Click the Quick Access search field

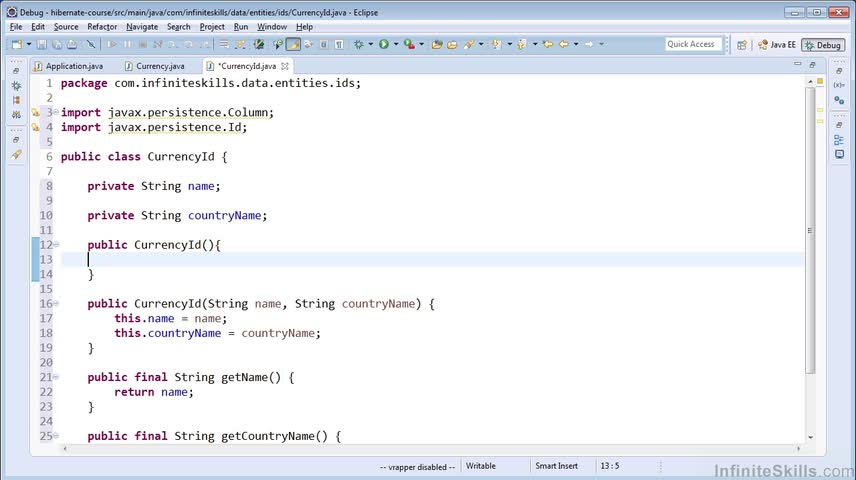[693, 44]
